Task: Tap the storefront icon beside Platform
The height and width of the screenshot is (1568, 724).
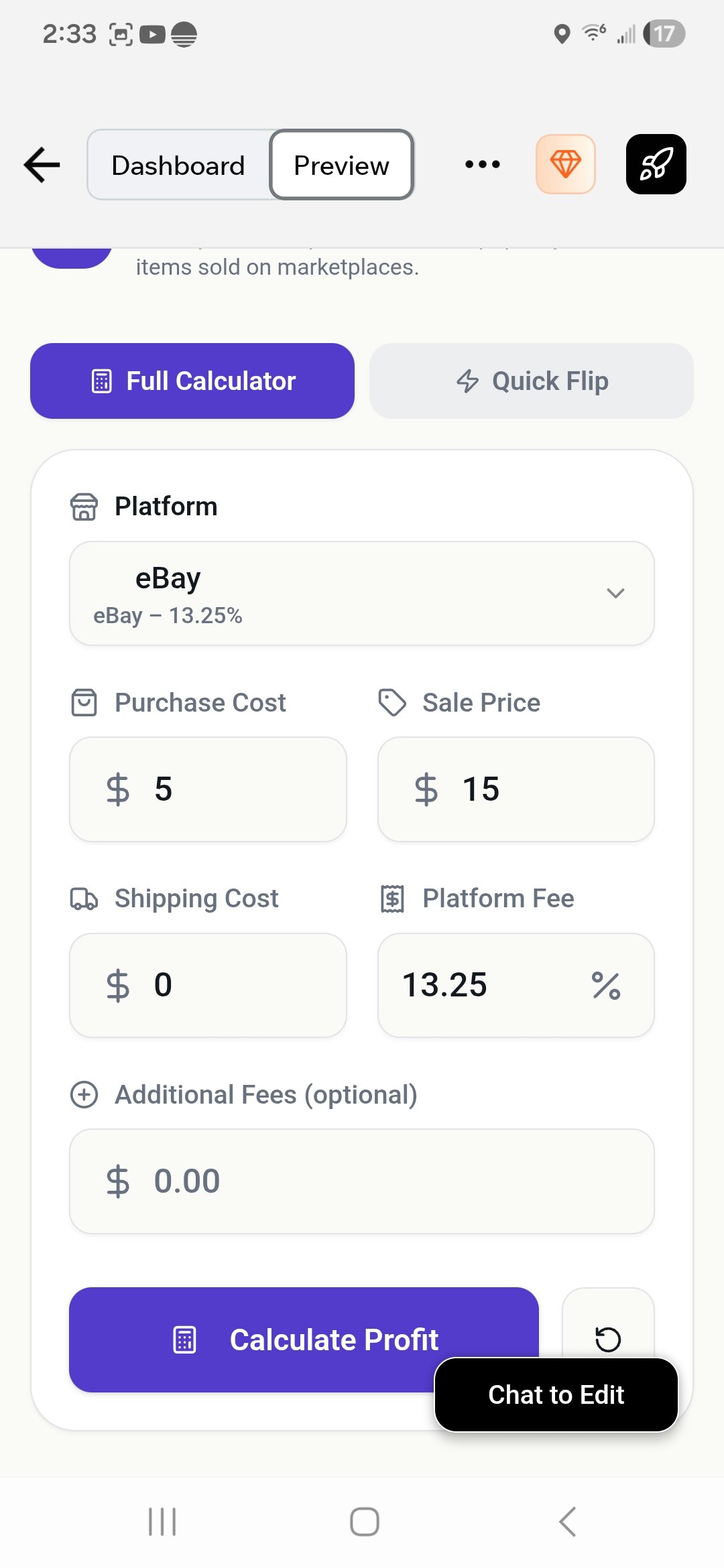Action: pyautogui.click(x=84, y=507)
